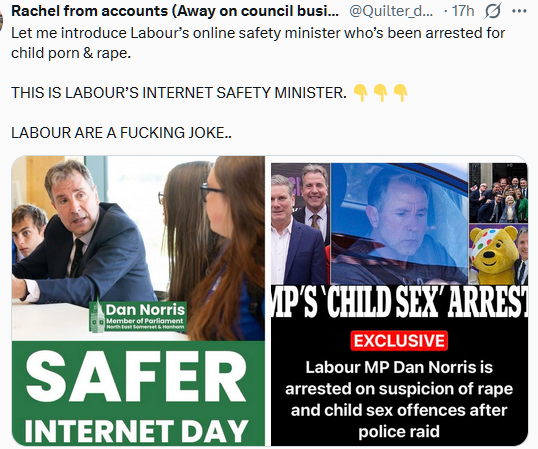The image size is (538, 449).
Task: Click the yellow bear mascot photo
Action: click(498, 254)
